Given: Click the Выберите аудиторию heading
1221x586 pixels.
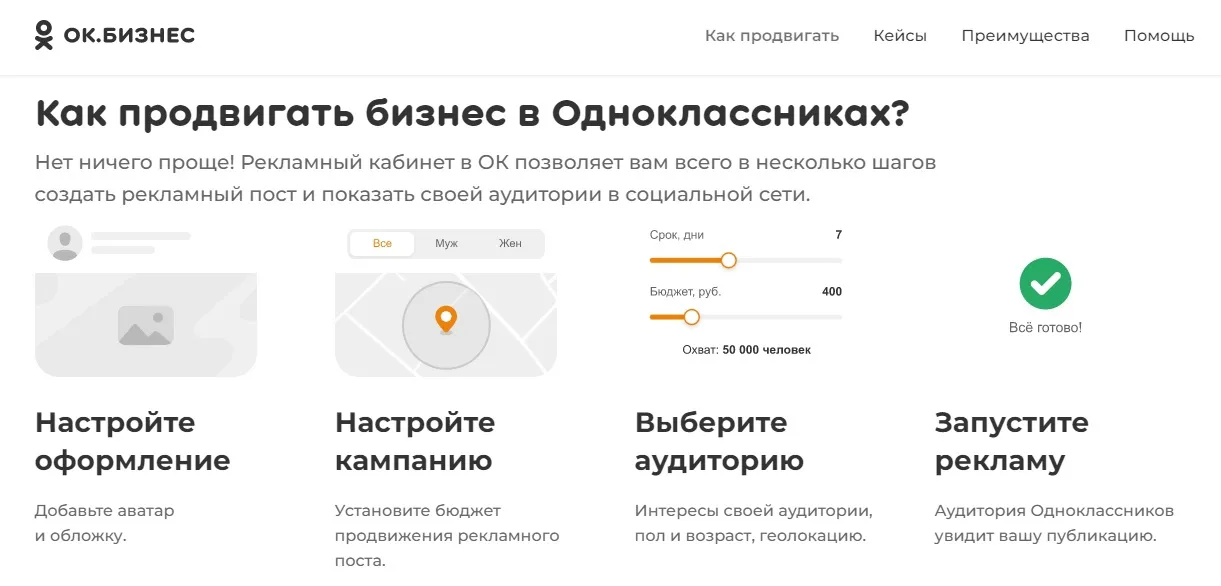Looking at the screenshot, I should 720,441.
